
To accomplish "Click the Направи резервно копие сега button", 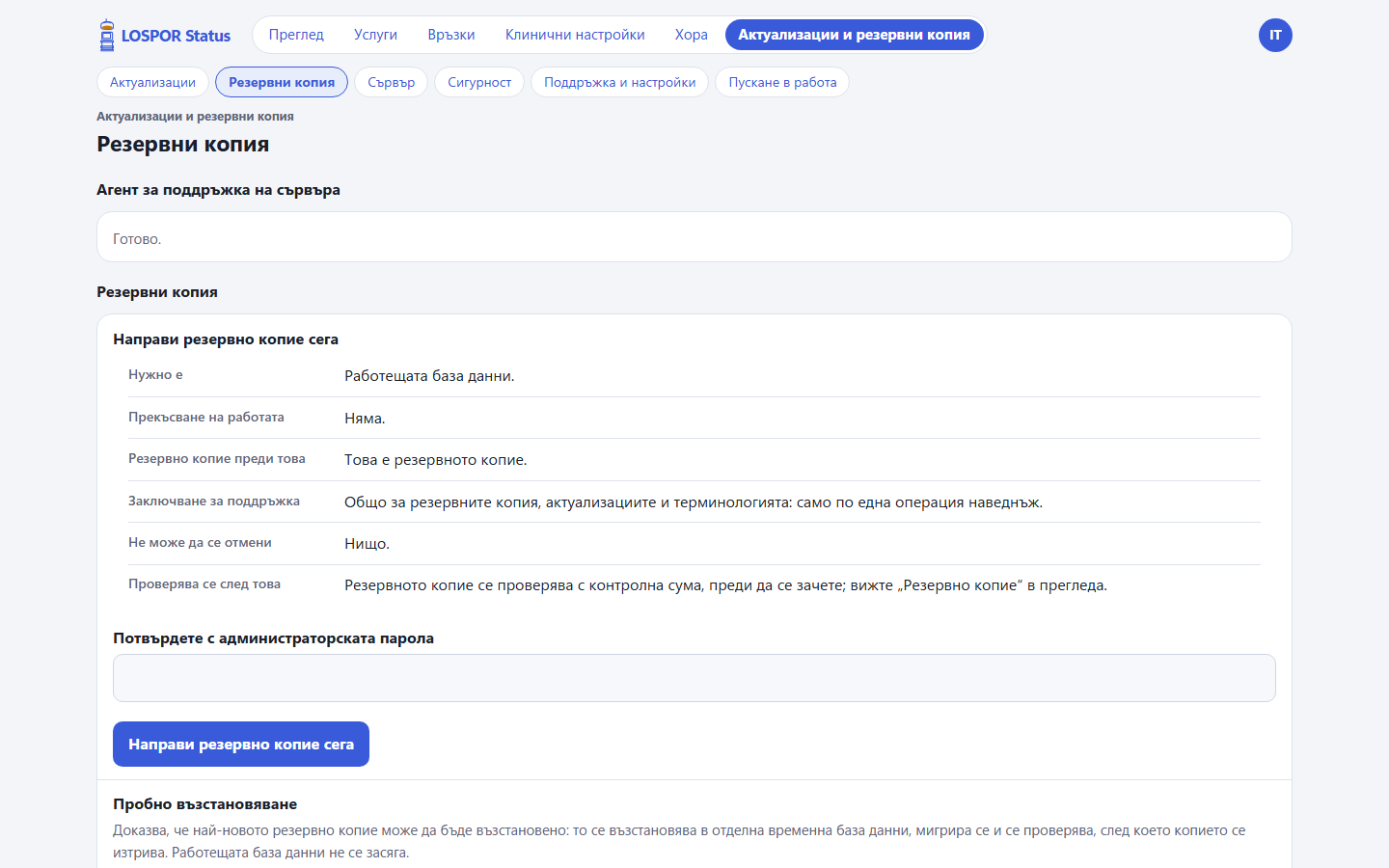I will (241, 745).
